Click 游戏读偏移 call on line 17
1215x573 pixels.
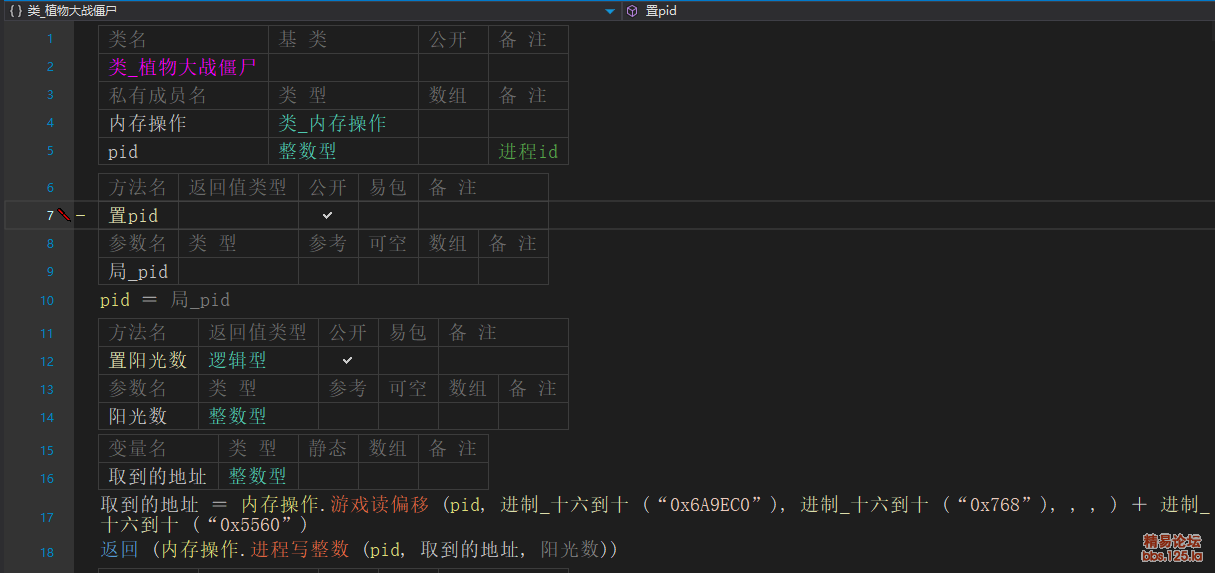click(380, 505)
